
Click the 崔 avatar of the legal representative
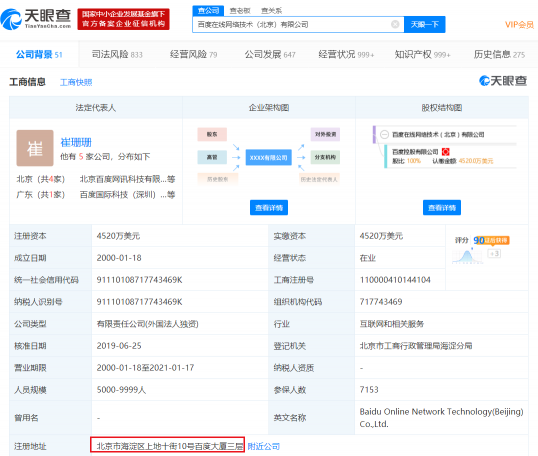click(x=35, y=148)
